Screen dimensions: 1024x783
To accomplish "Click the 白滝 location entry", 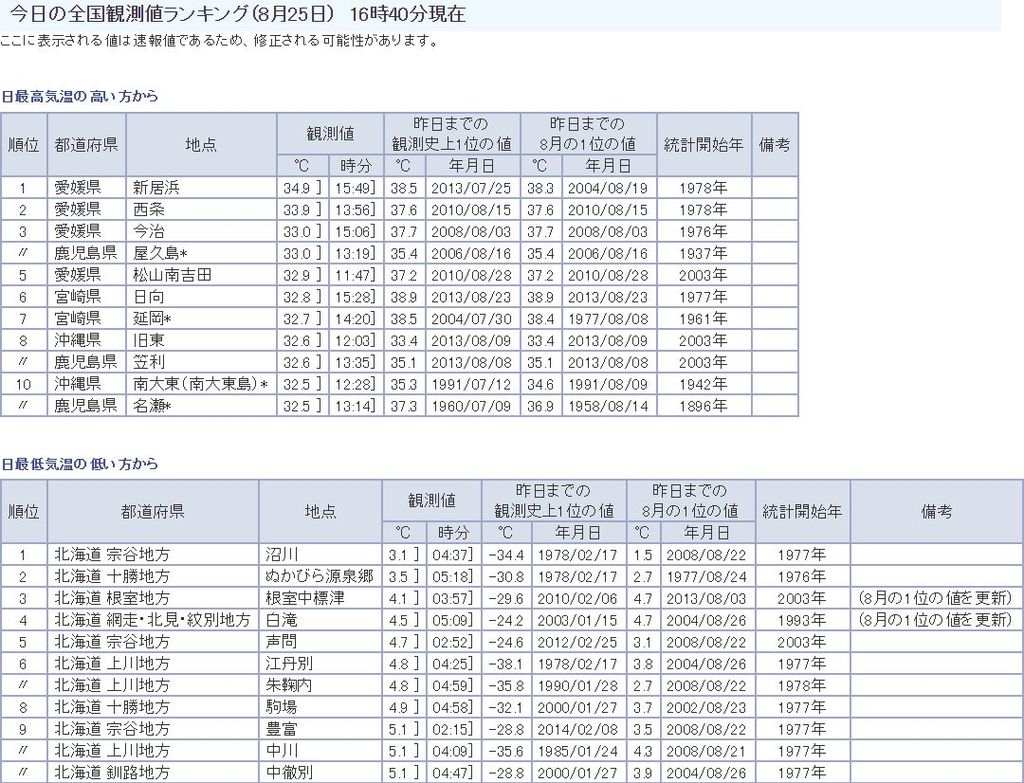I will pyautogui.click(x=281, y=620).
